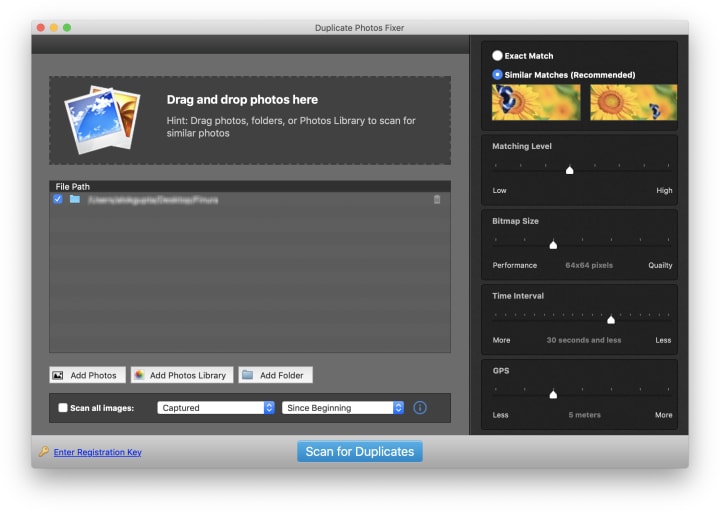Open the Enter Registration Key link
The height and width of the screenshot is (512, 720).
point(97,452)
